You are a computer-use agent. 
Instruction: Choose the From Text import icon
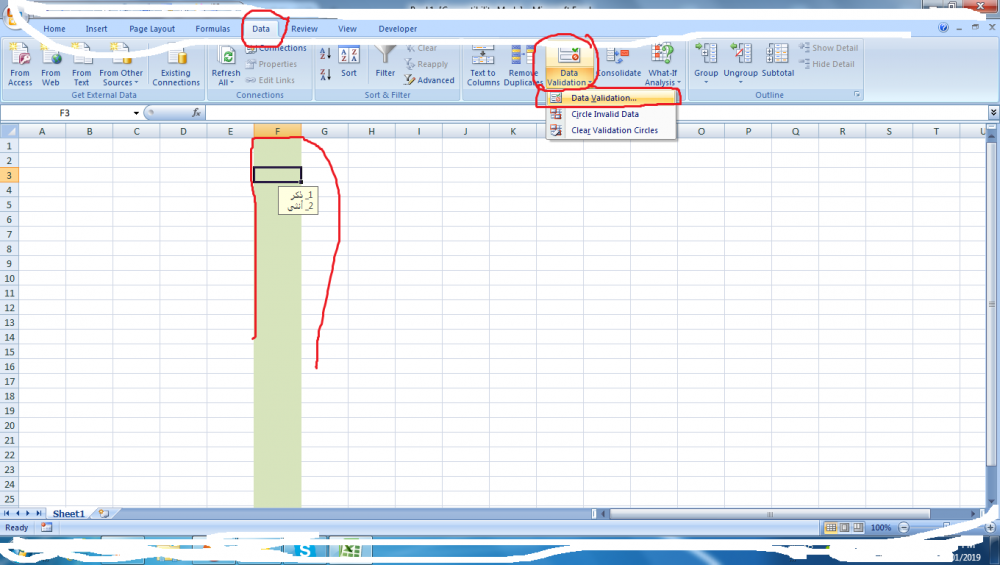[x=81, y=64]
